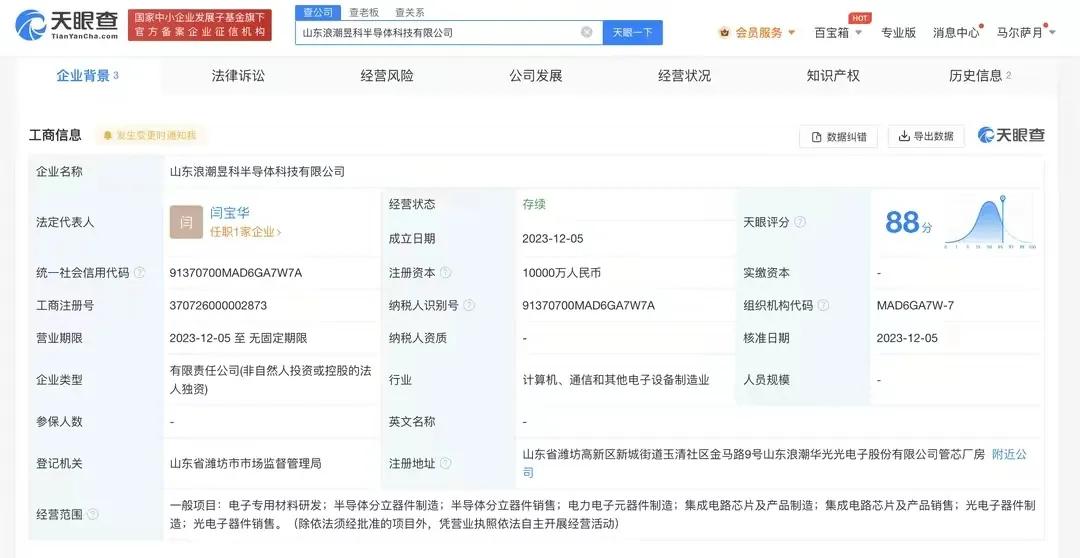
Task: Expand the 马尔萨月 user account menu
Action: [x=1026, y=32]
